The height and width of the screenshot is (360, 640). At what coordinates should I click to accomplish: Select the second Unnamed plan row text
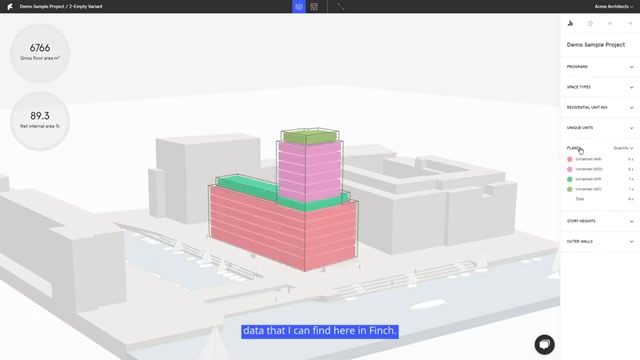[589, 169]
